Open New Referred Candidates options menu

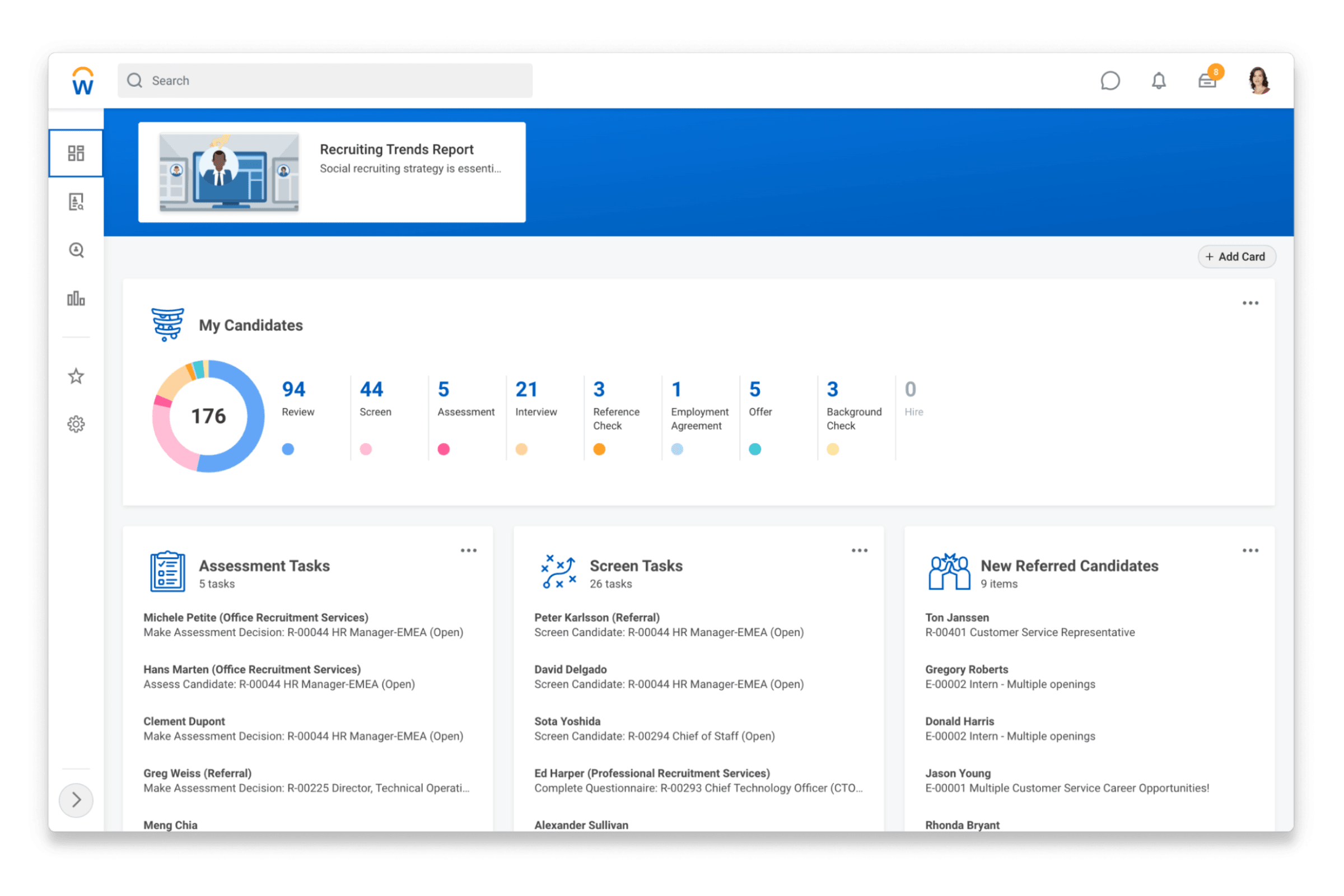[x=1250, y=550]
